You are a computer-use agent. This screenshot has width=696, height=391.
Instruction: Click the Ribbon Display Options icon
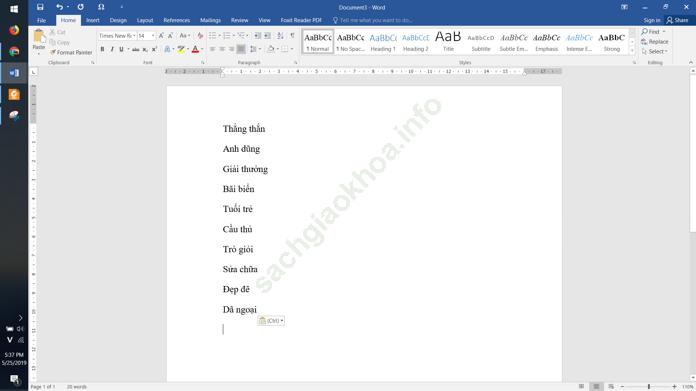tap(624, 7)
